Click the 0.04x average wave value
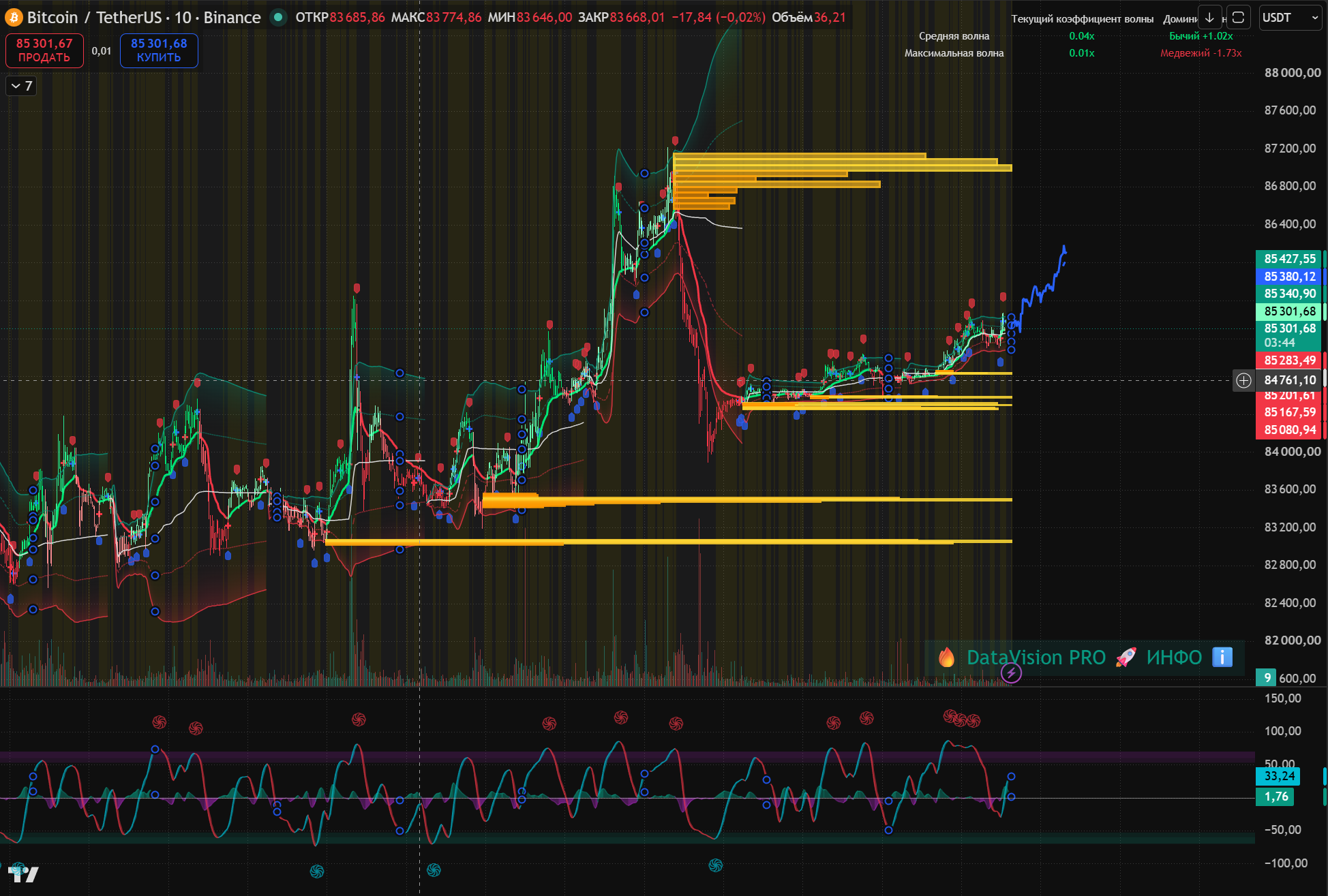This screenshot has width=1328, height=896. [1081, 36]
